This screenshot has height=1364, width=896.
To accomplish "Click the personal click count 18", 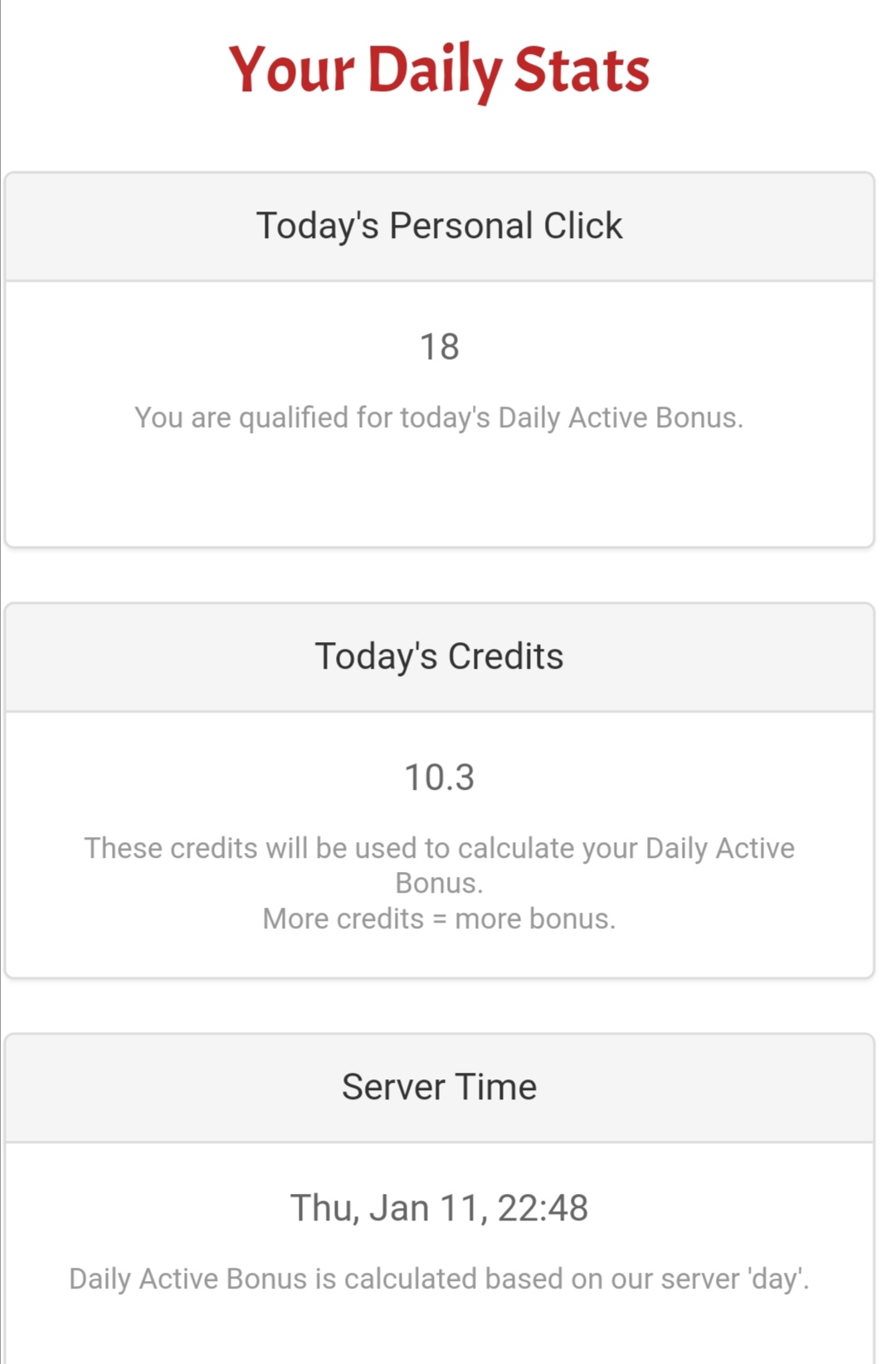I will coord(439,347).
